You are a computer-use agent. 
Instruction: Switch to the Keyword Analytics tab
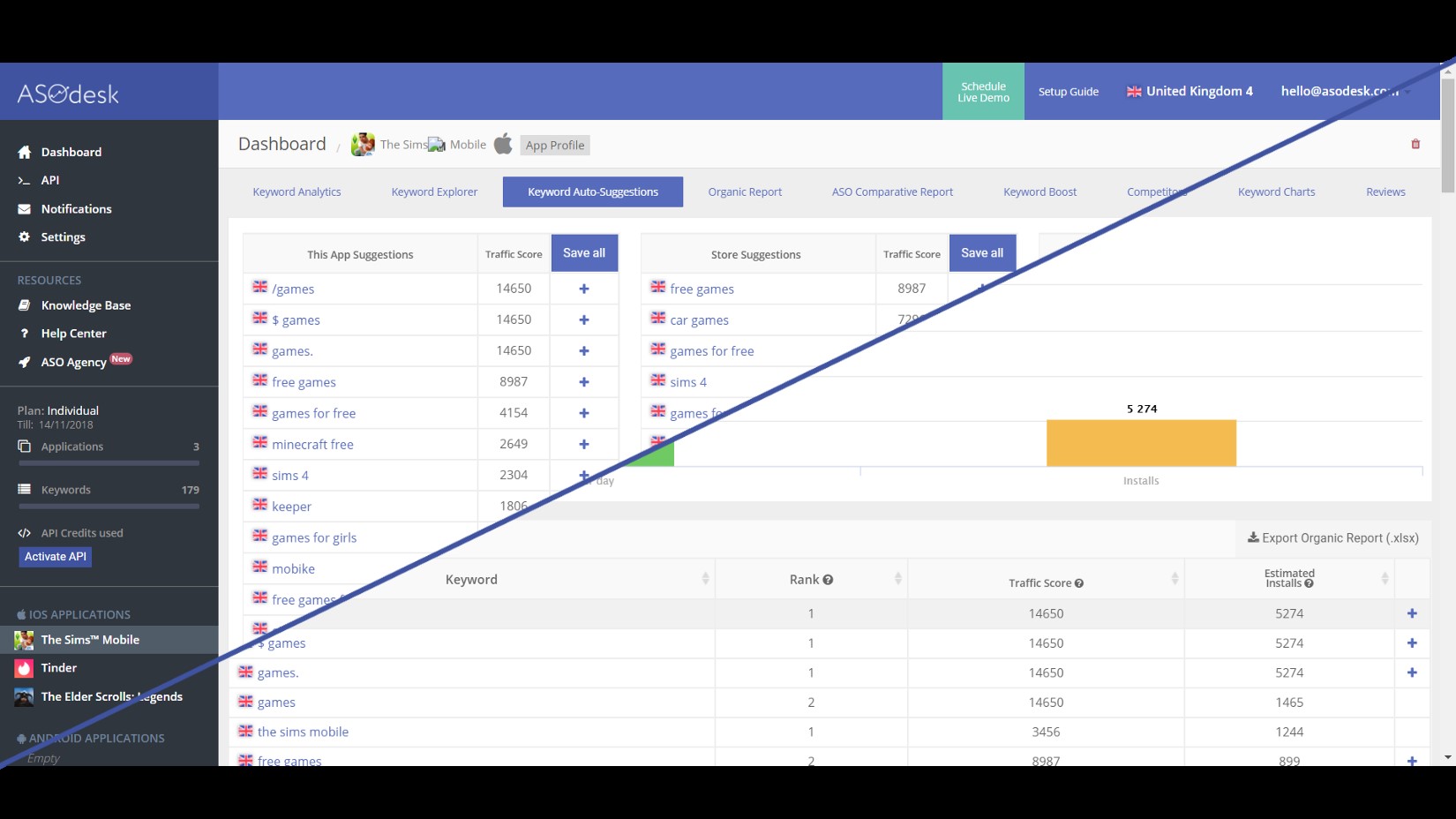296,192
